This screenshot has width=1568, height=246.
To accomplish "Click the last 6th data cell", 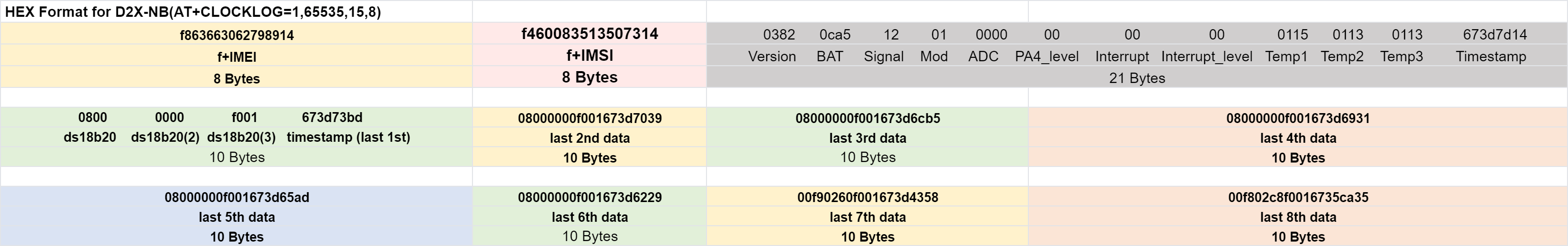I will click(589, 217).
